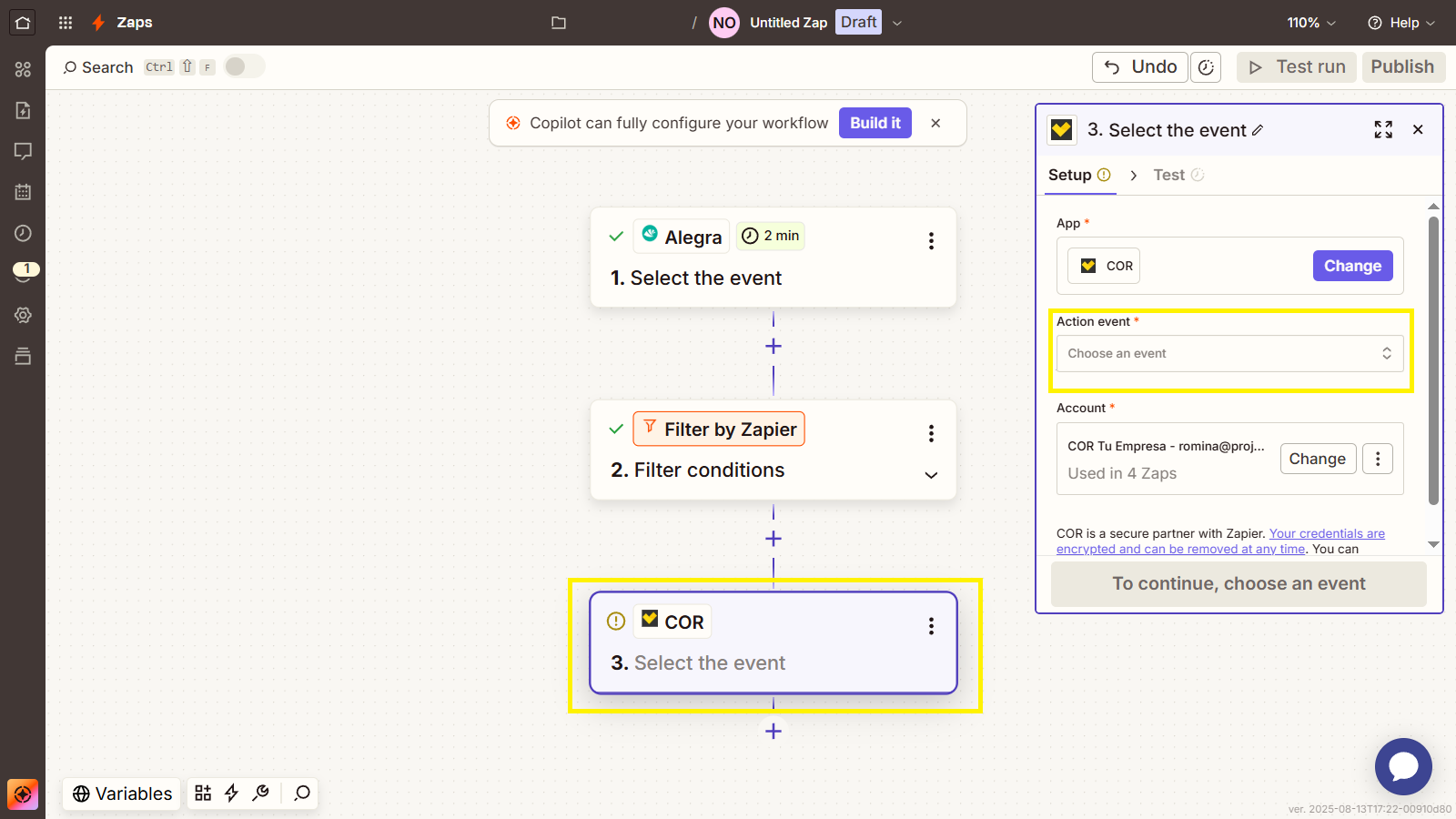Open the home icon in the sidebar
The width and height of the screenshot is (1456, 819).
pyautogui.click(x=23, y=23)
